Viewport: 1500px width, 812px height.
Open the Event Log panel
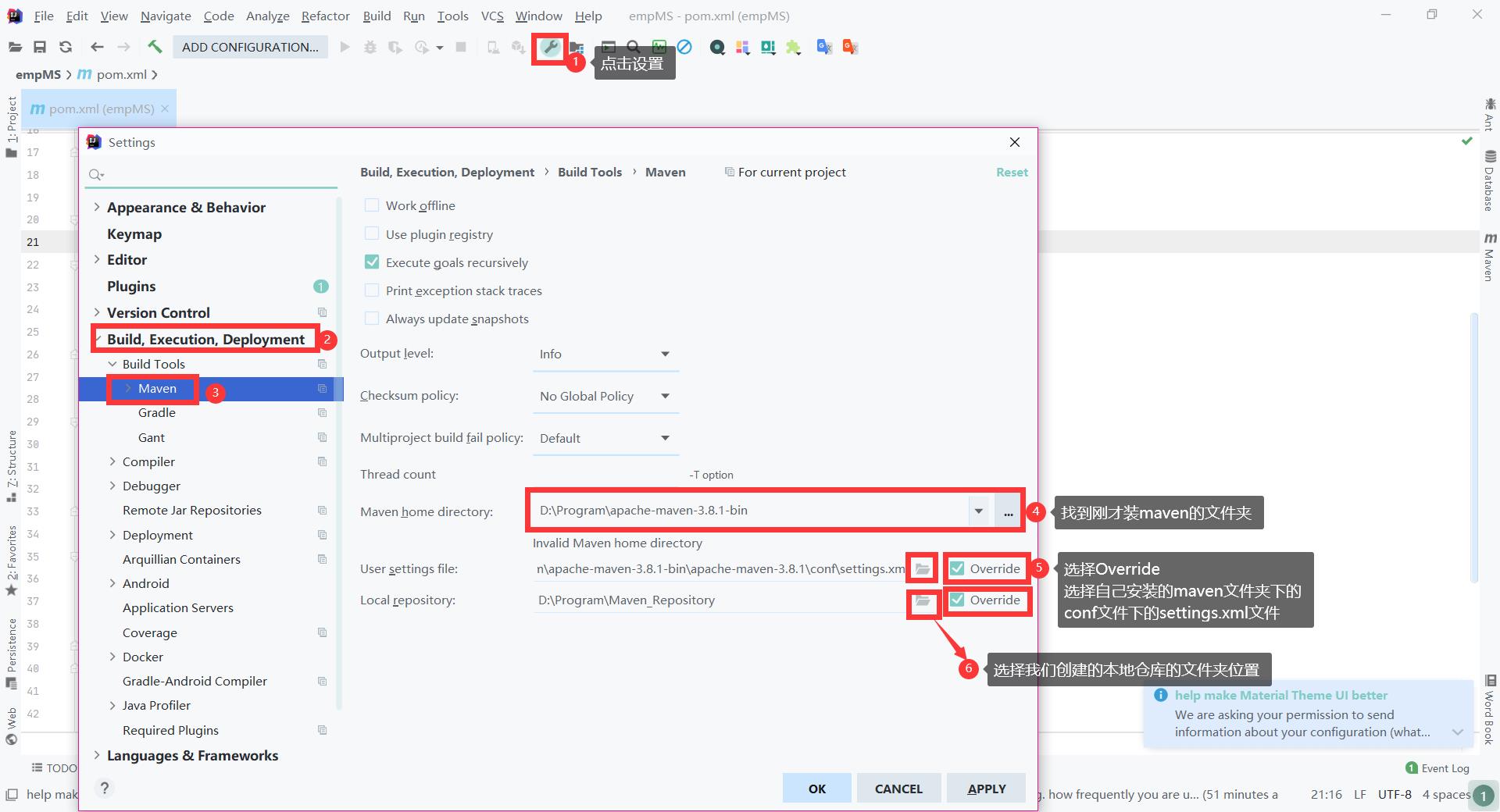1437,768
